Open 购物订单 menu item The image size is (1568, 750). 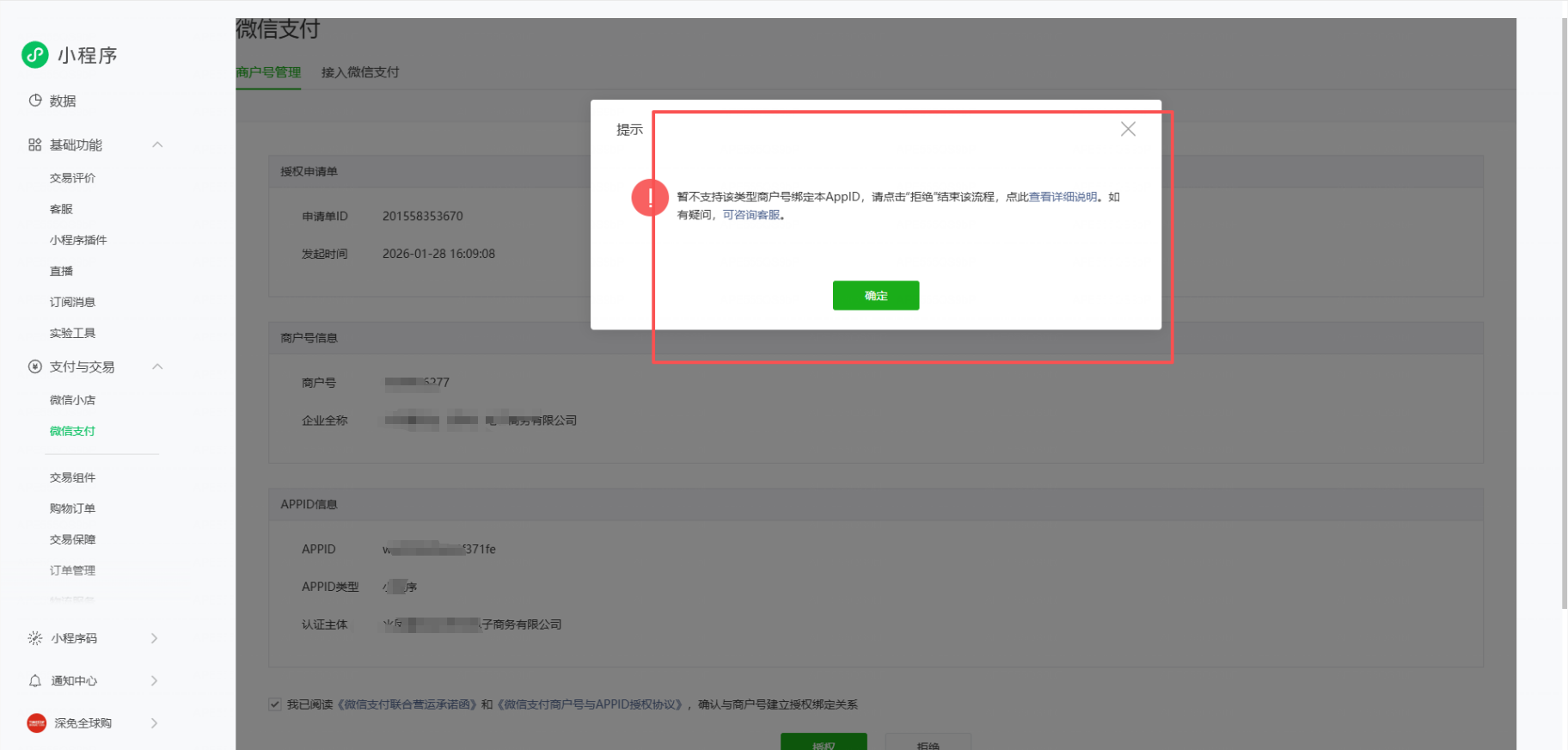pyautogui.click(x=72, y=508)
